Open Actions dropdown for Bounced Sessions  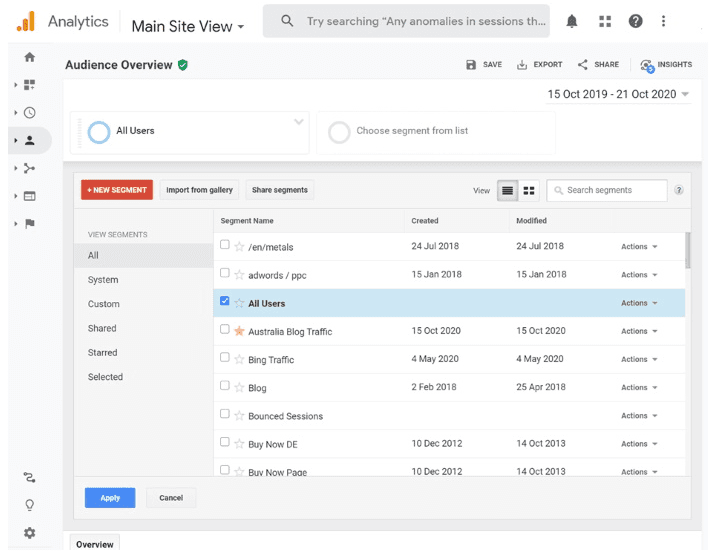point(639,416)
